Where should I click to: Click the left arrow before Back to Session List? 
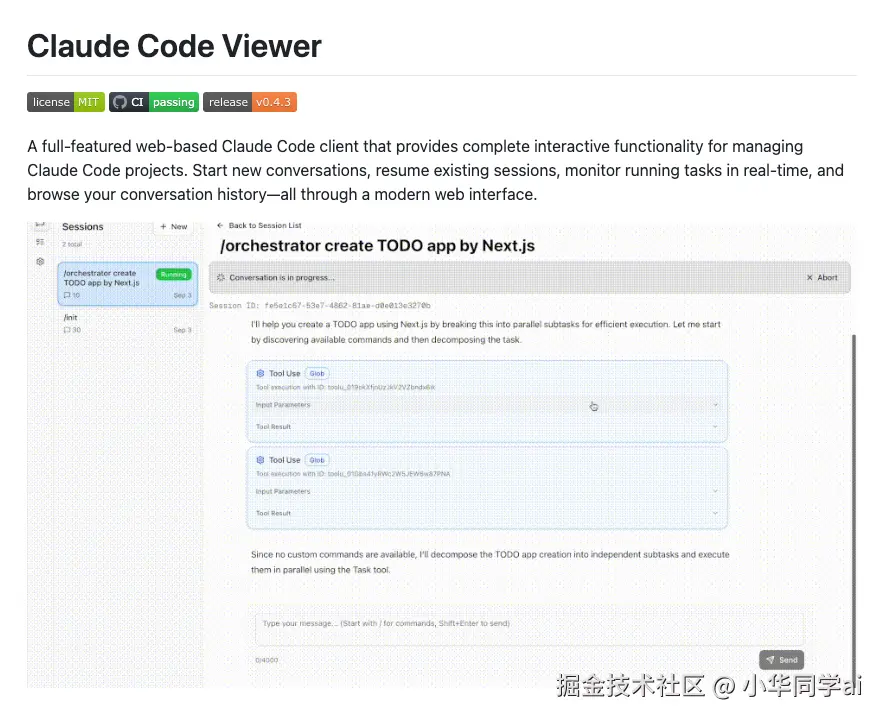point(220,225)
